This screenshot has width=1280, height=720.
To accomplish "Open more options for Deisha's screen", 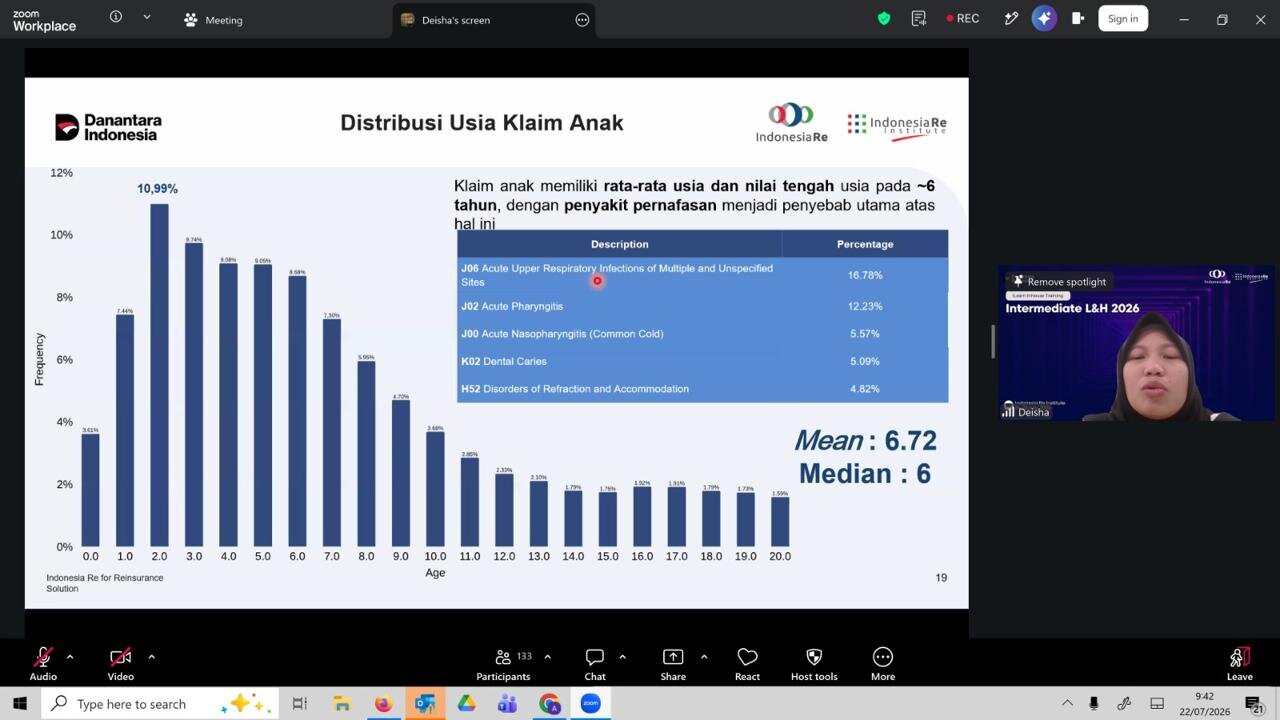I will (582, 20).
